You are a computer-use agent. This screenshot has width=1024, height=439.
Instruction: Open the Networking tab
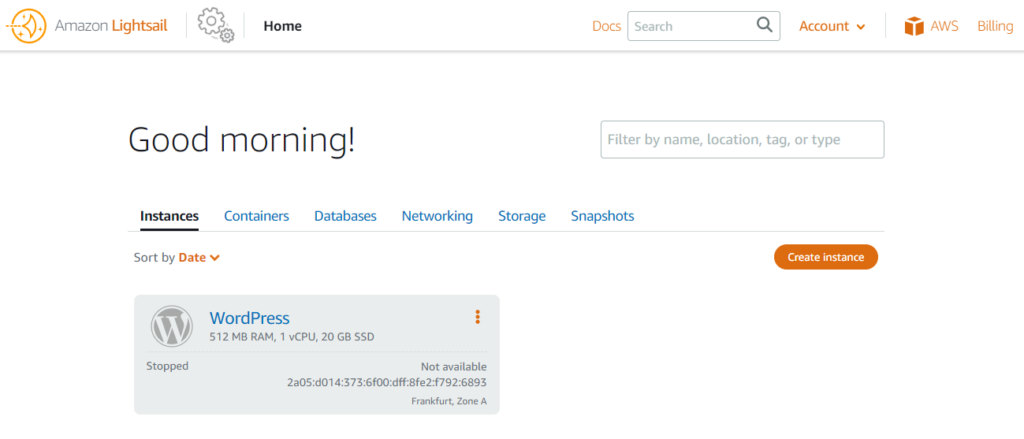[x=437, y=216]
